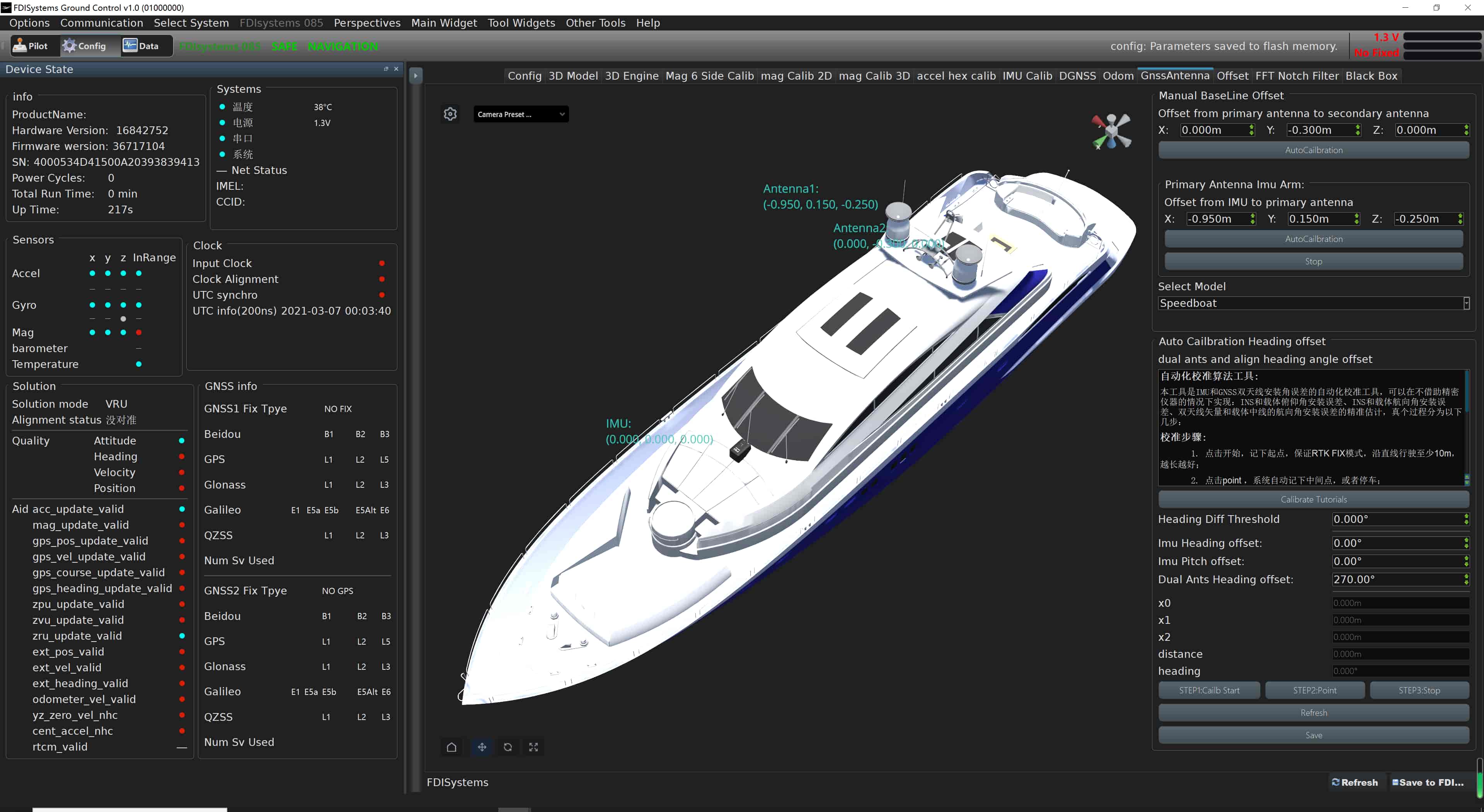Screen dimensions: 1484x812
Task: Click the Calibrate Tutorials button
Action: [1313, 499]
